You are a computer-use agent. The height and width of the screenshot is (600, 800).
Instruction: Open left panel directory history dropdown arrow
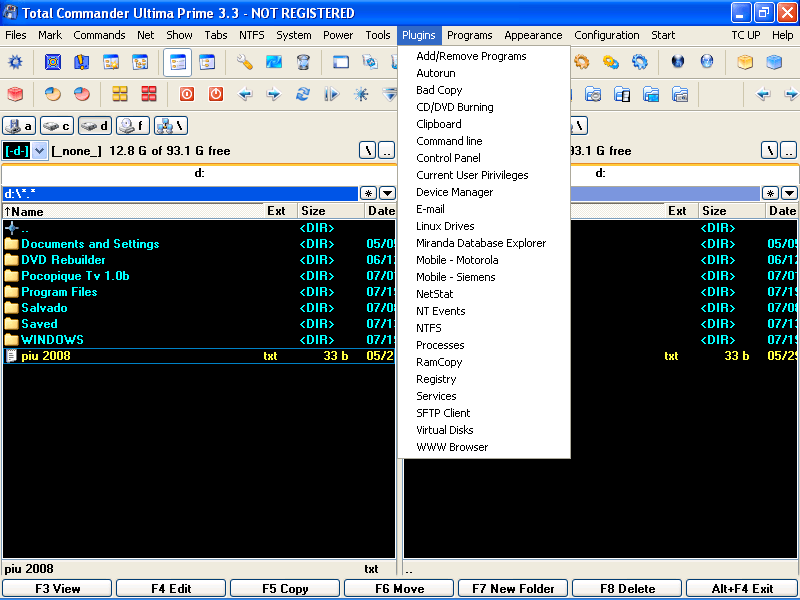pyautogui.click(x=387, y=193)
